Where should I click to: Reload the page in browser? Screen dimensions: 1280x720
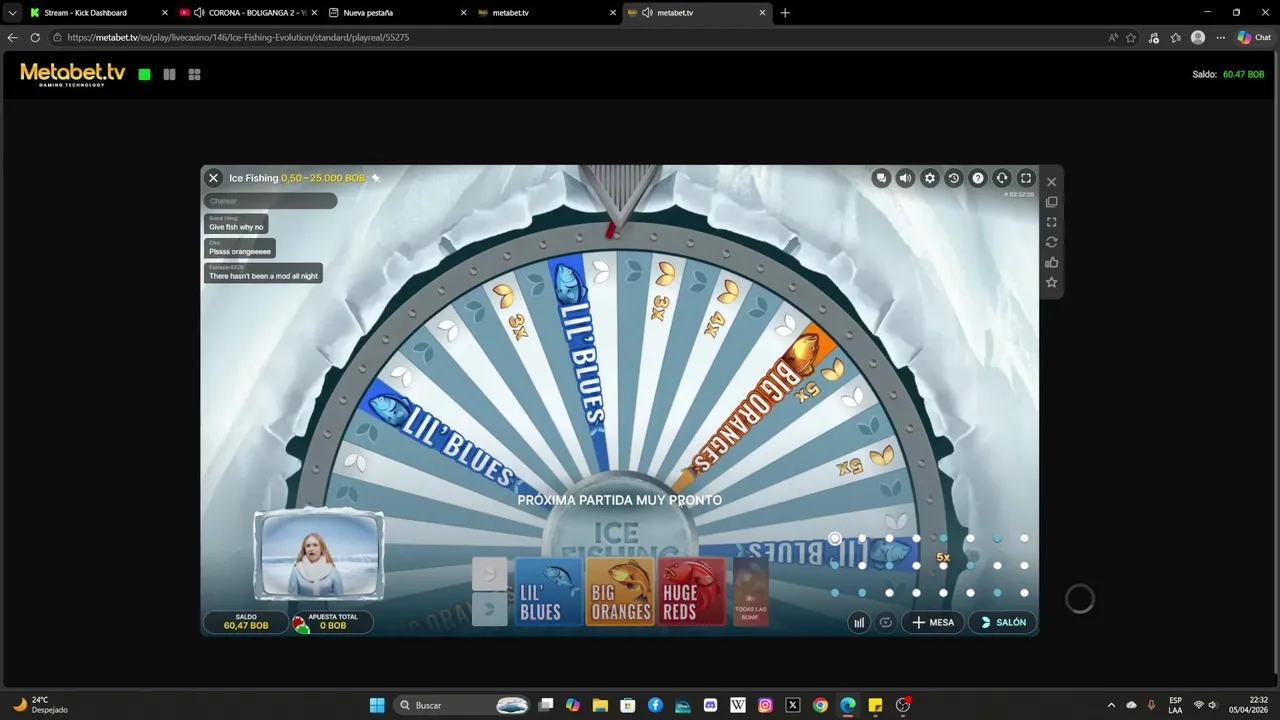coord(35,37)
